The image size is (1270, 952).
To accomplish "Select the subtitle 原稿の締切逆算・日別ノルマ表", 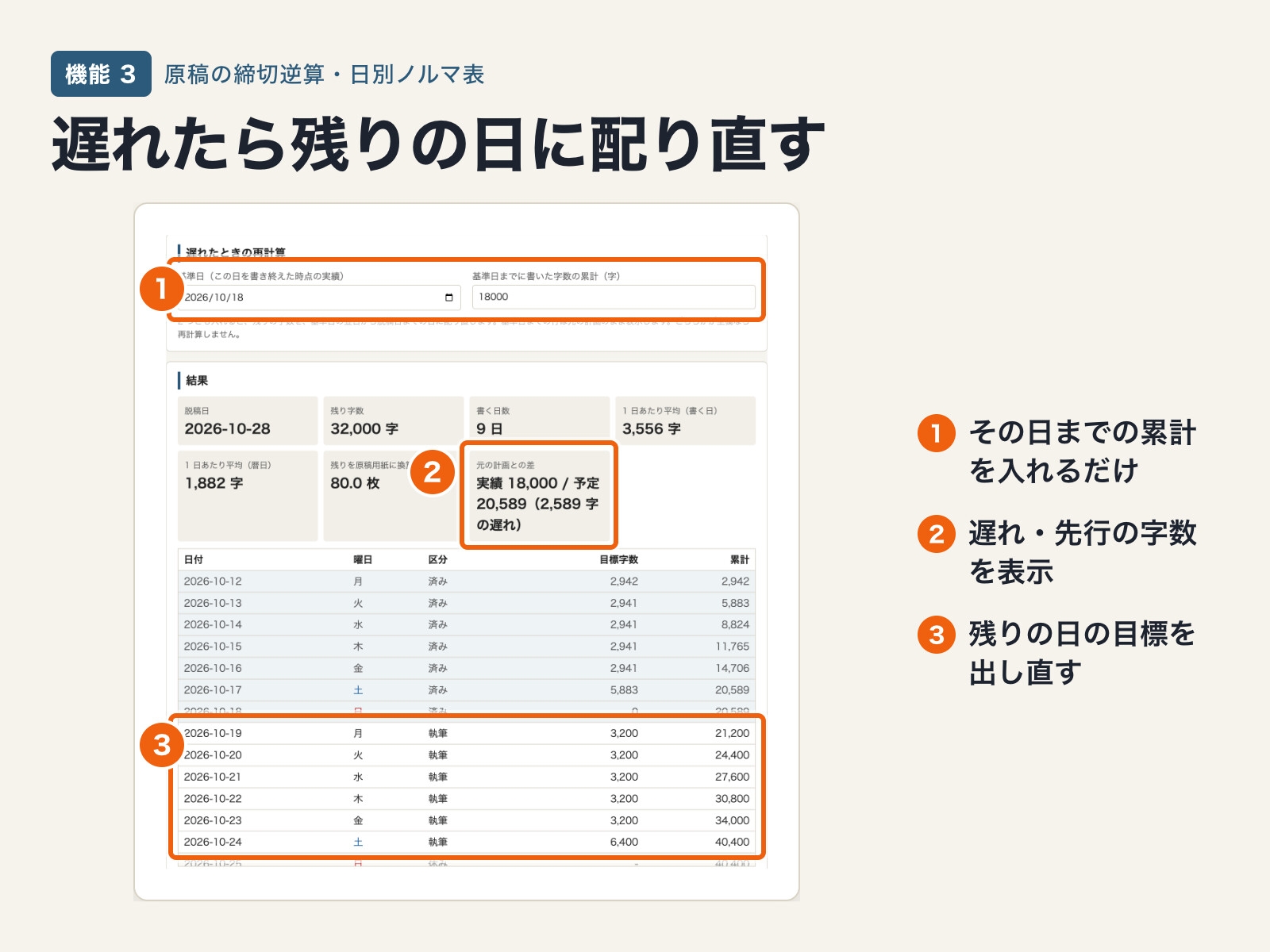I will point(324,75).
